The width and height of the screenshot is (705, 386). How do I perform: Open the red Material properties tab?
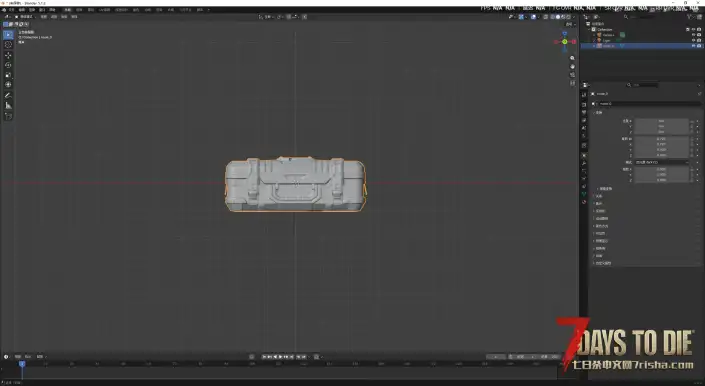point(584,202)
